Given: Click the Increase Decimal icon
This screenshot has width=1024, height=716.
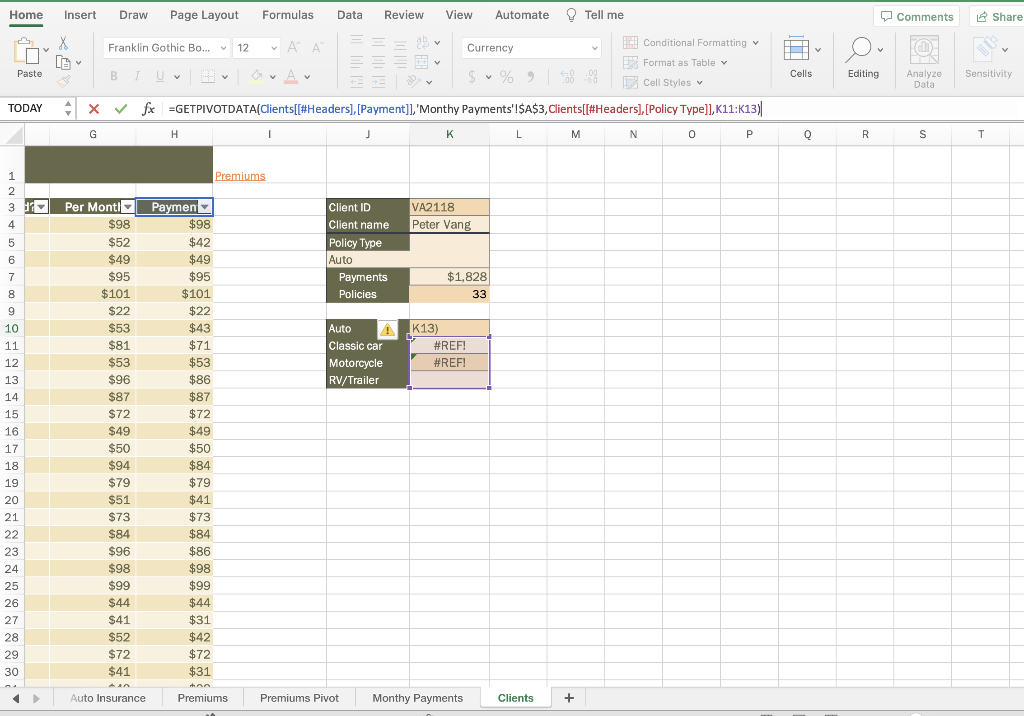Looking at the screenshot, I should (567, 77).
